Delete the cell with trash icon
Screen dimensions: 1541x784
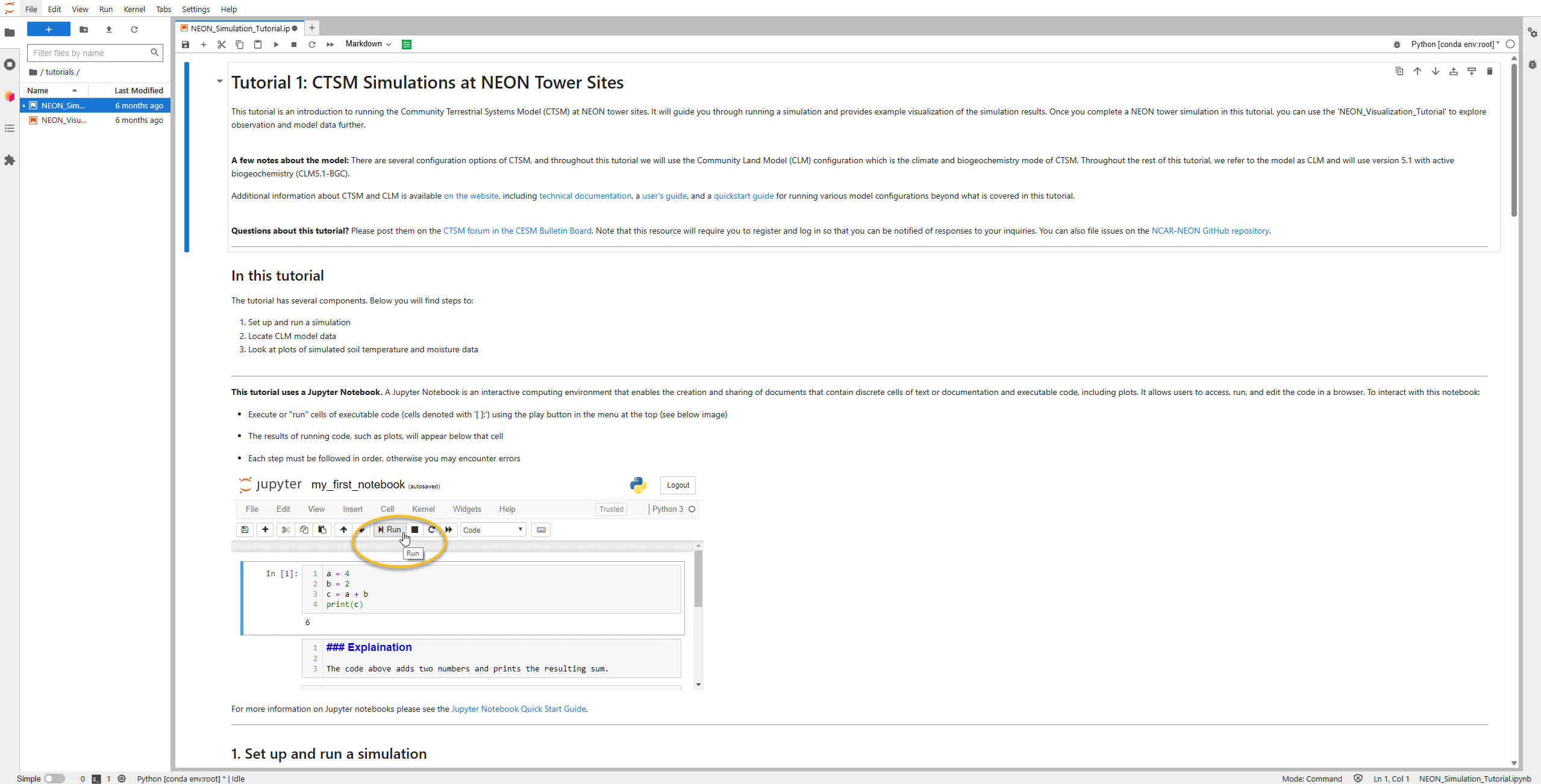(1490, 71)
